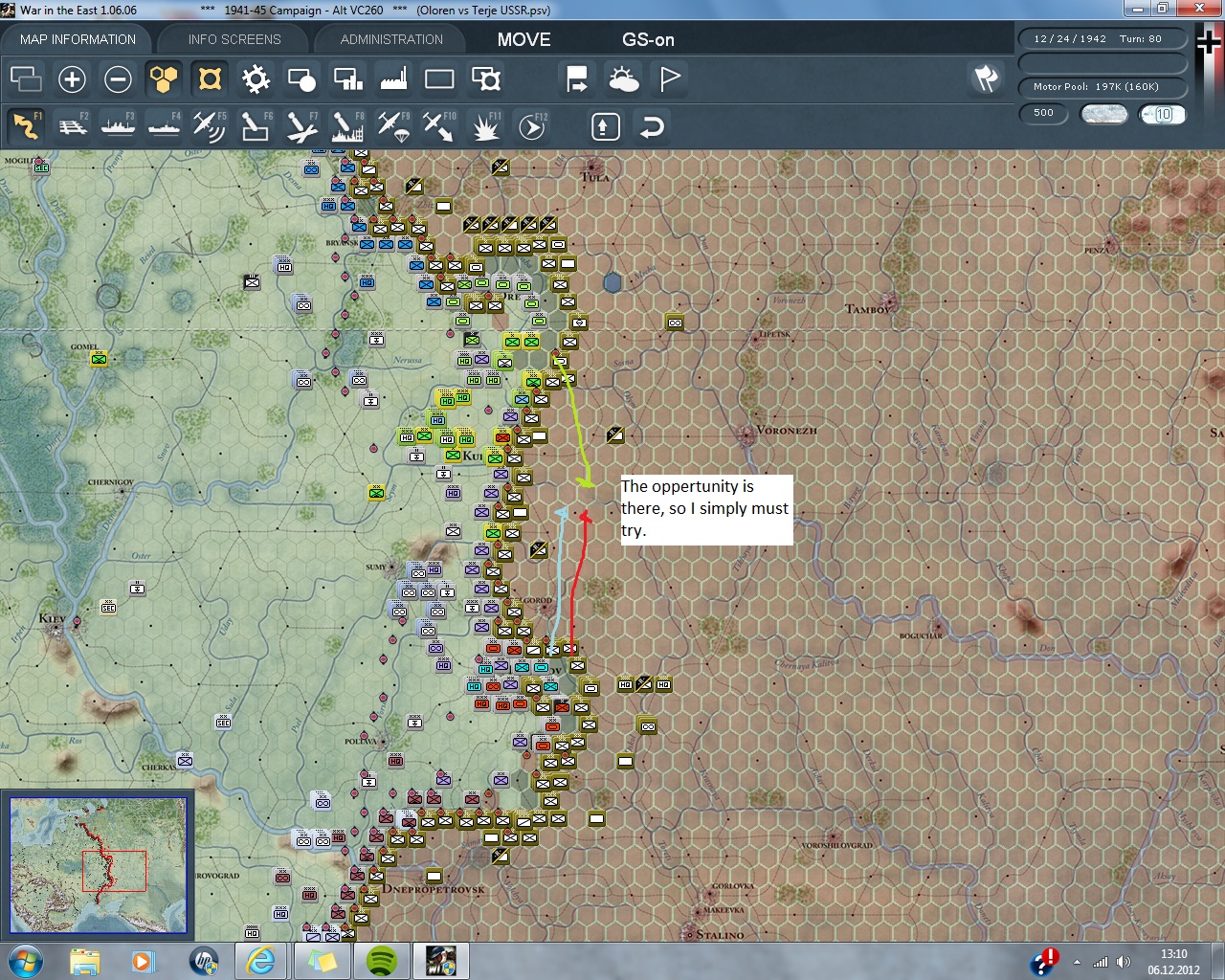The height and width of the screenshot is (980, 1225).
Task: Show hidden system tray icons arrow
Action: (1077, 962)
